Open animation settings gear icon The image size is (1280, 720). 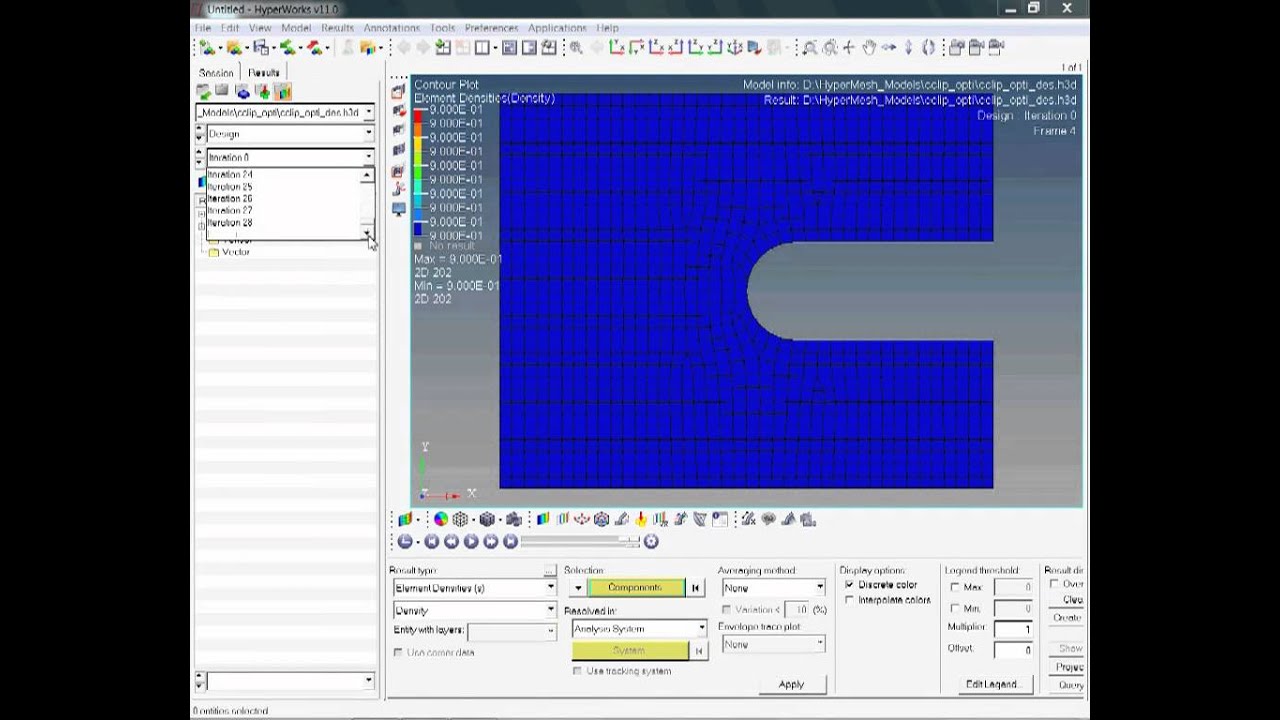point(651,541)
